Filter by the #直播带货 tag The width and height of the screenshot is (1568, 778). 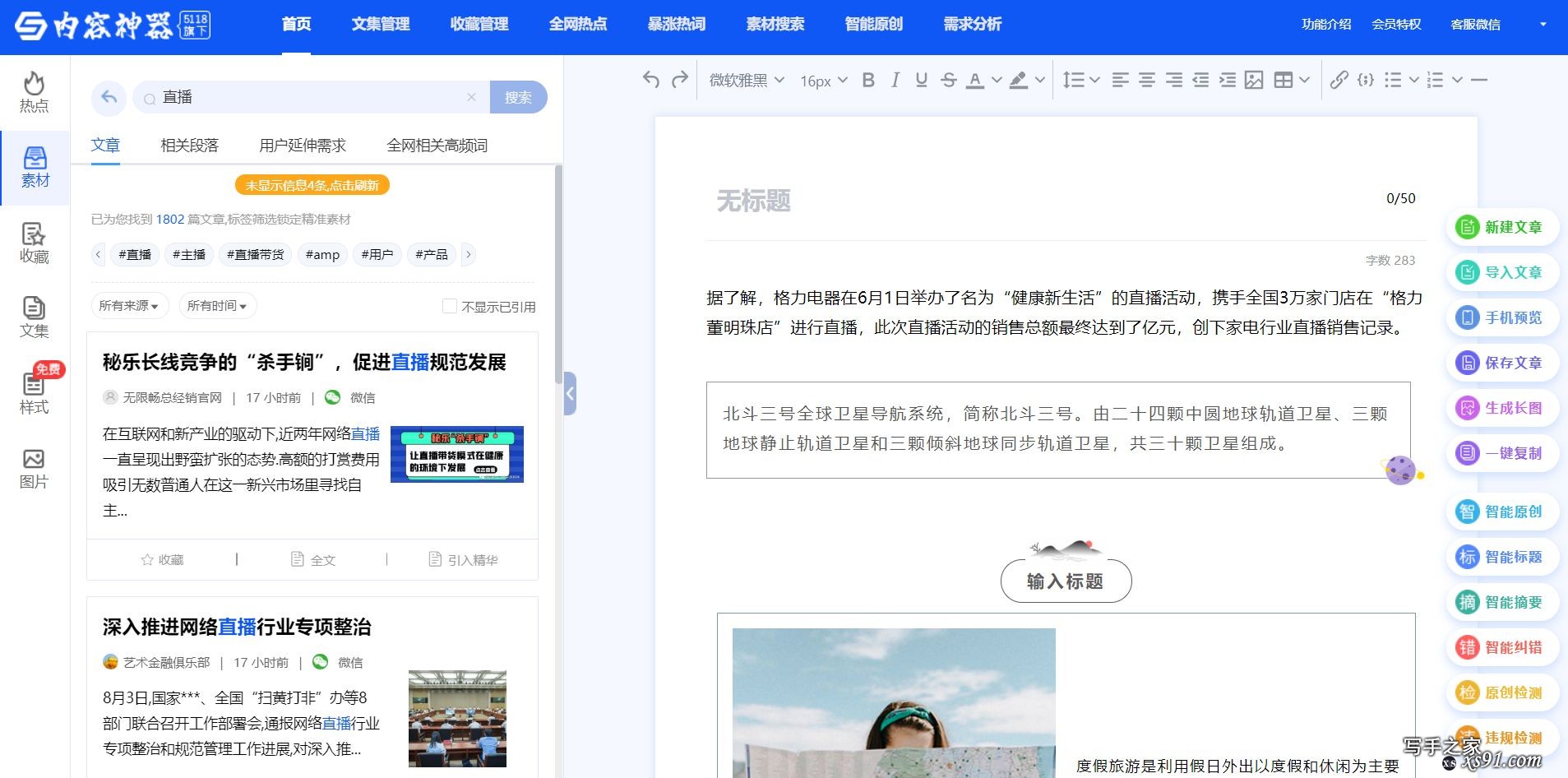click(256, 255)
